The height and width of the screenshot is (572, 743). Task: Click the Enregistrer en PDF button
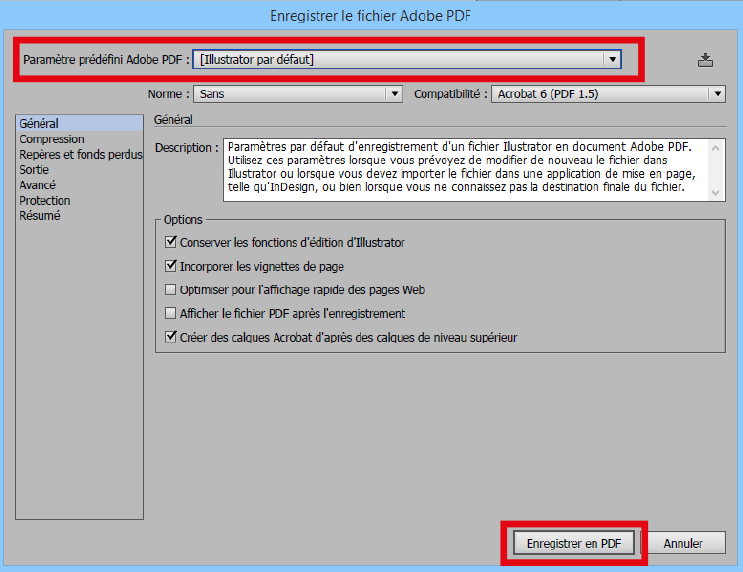[x=574, y=543]
